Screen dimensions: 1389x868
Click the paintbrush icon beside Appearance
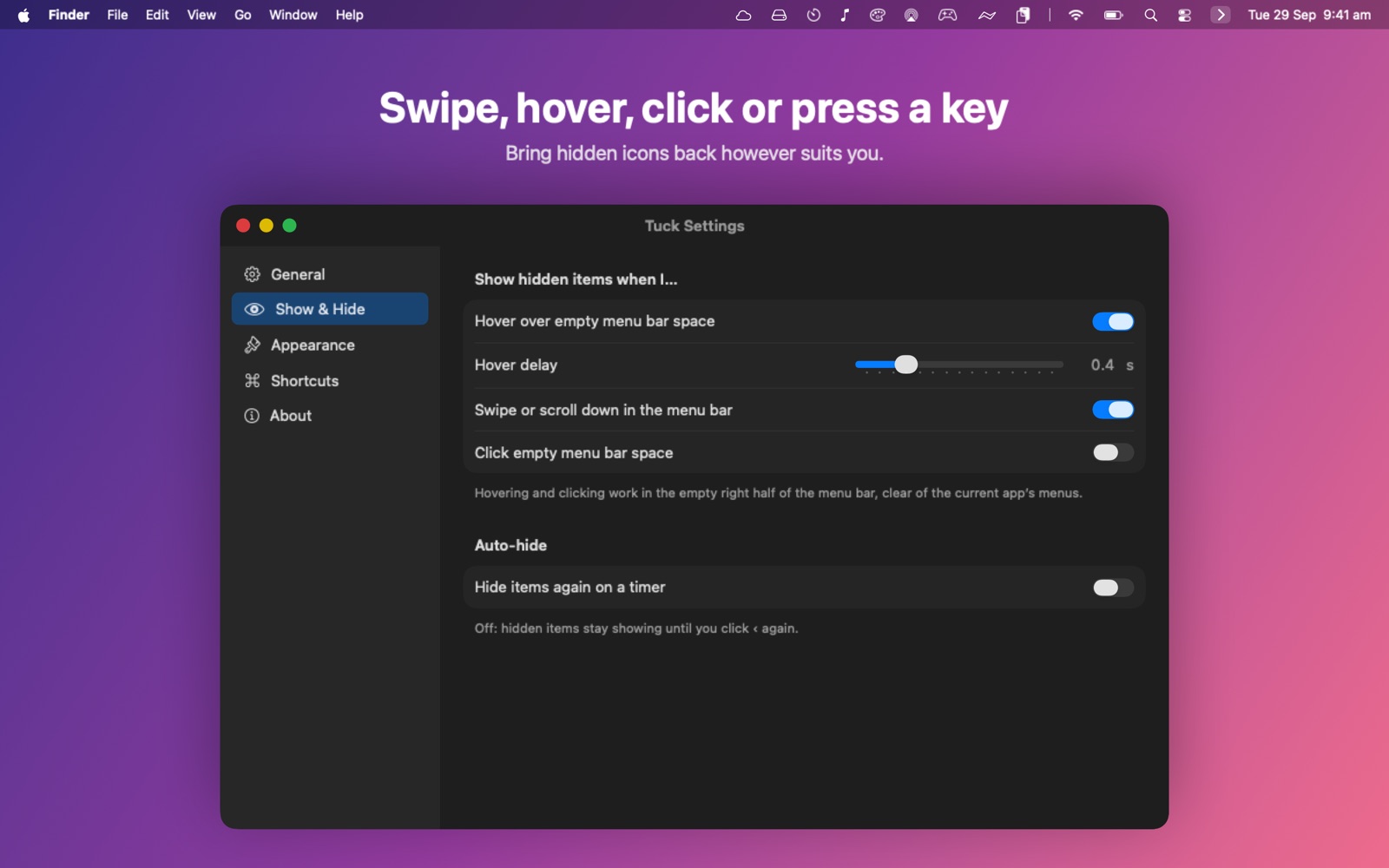click(x=252, y=345)
